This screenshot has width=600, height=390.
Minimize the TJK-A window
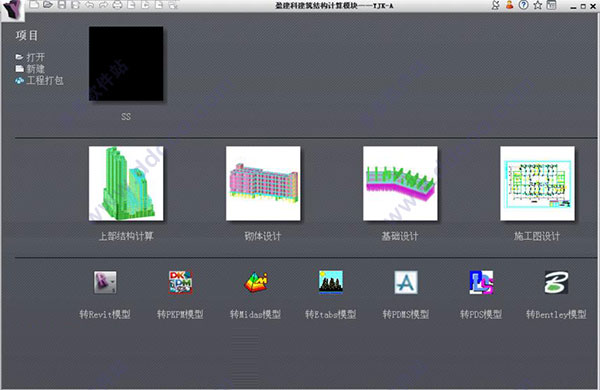click(x=573, y=7)
